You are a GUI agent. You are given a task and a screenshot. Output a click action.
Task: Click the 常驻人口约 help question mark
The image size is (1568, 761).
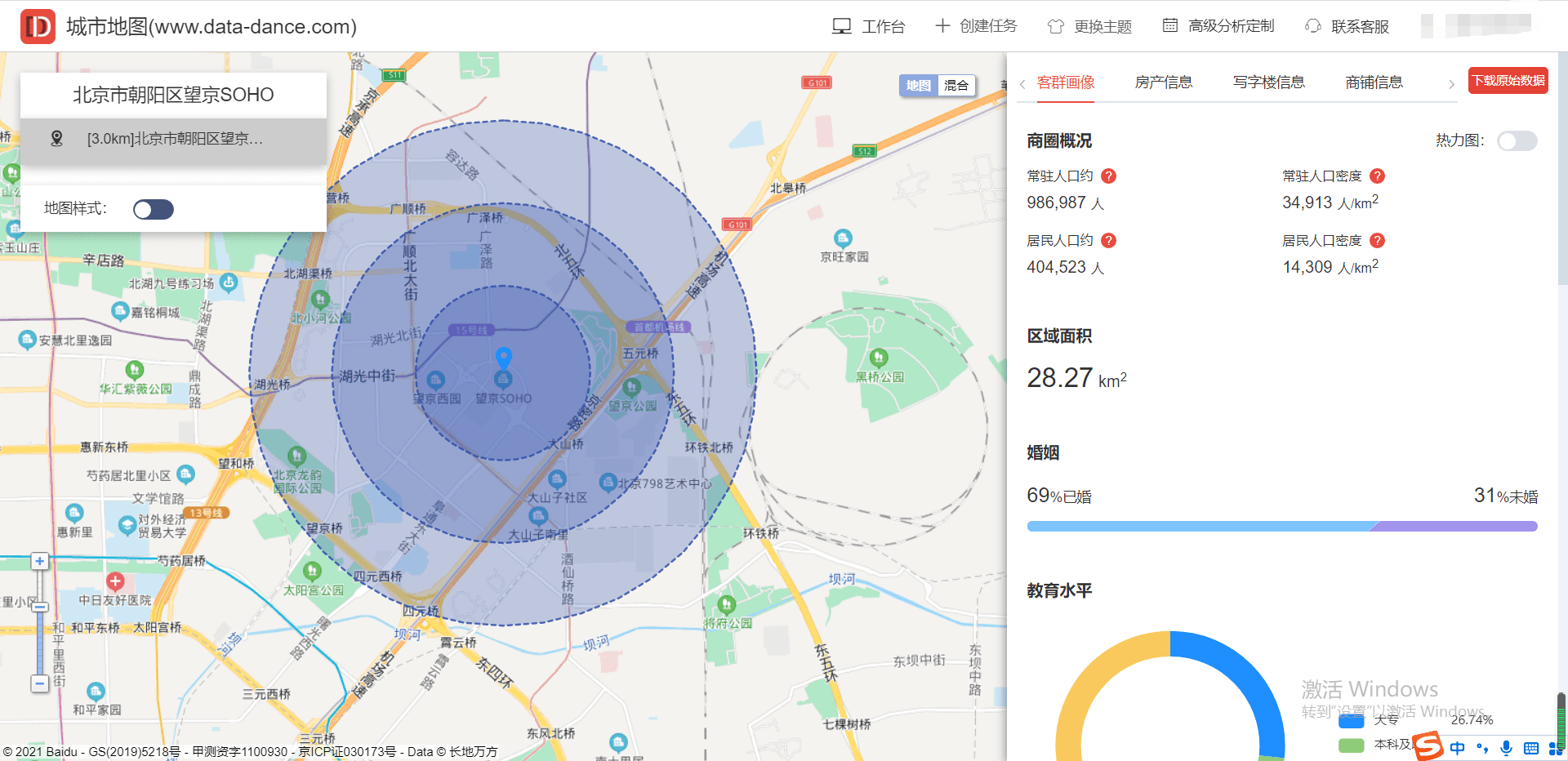[1109, 176]
